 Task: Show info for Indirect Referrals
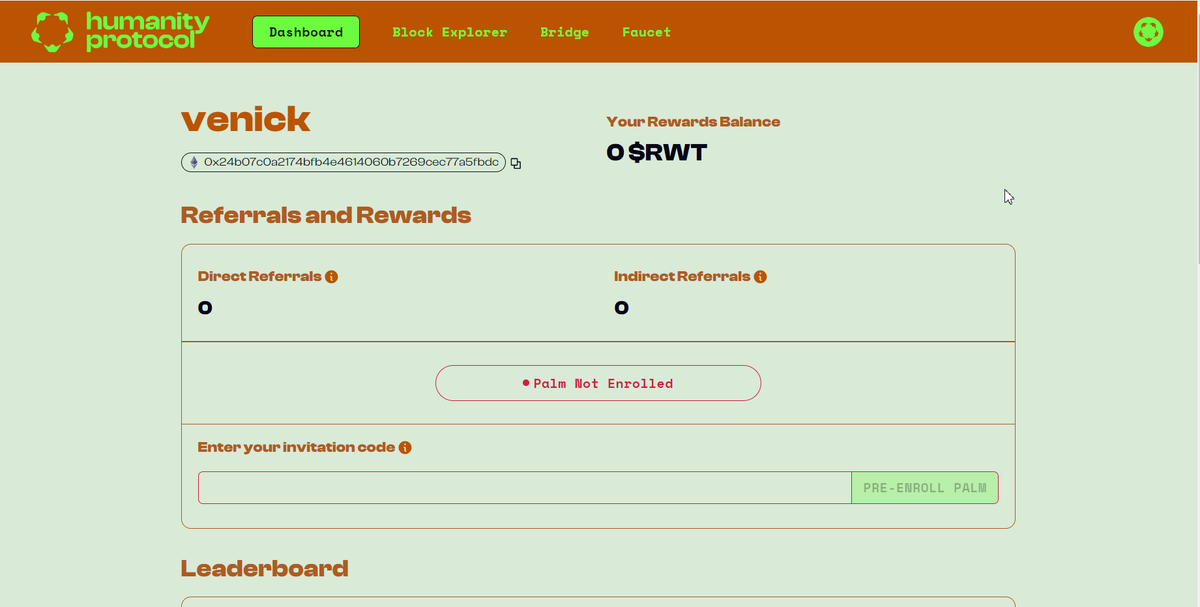tap(760, 277)
